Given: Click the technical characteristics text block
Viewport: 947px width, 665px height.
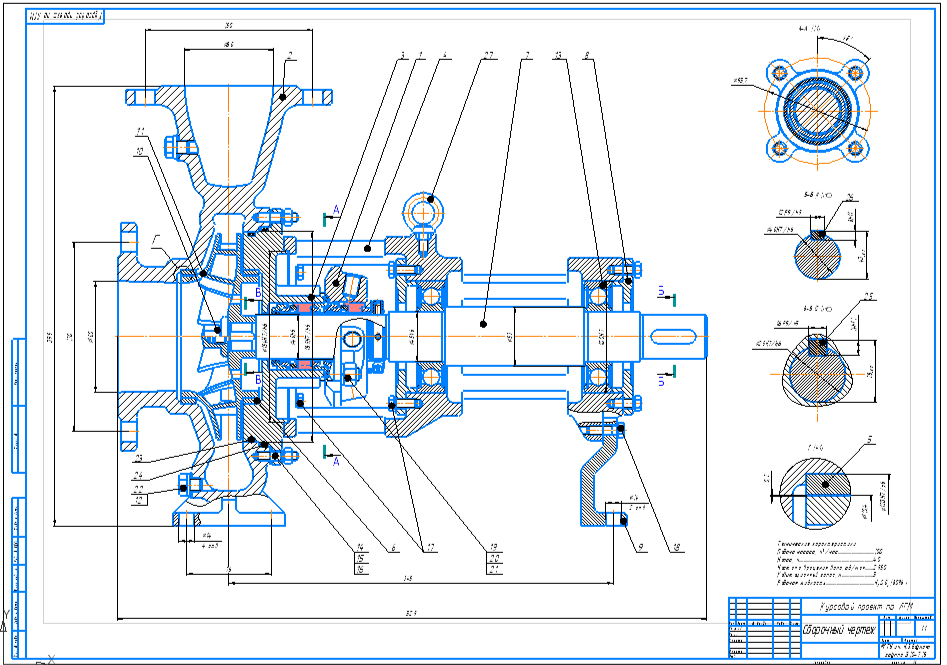Looking at the screenshot, I should tap(842, 564).
